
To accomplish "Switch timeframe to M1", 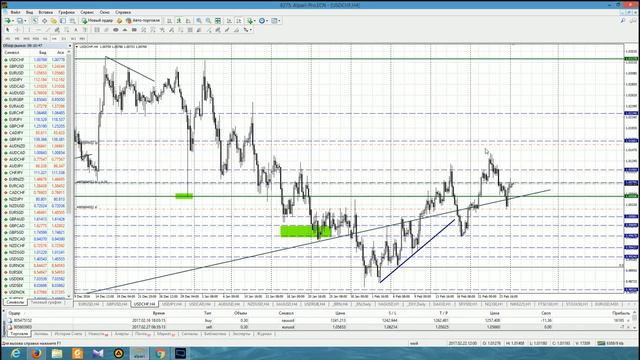I will pos(7,39).
